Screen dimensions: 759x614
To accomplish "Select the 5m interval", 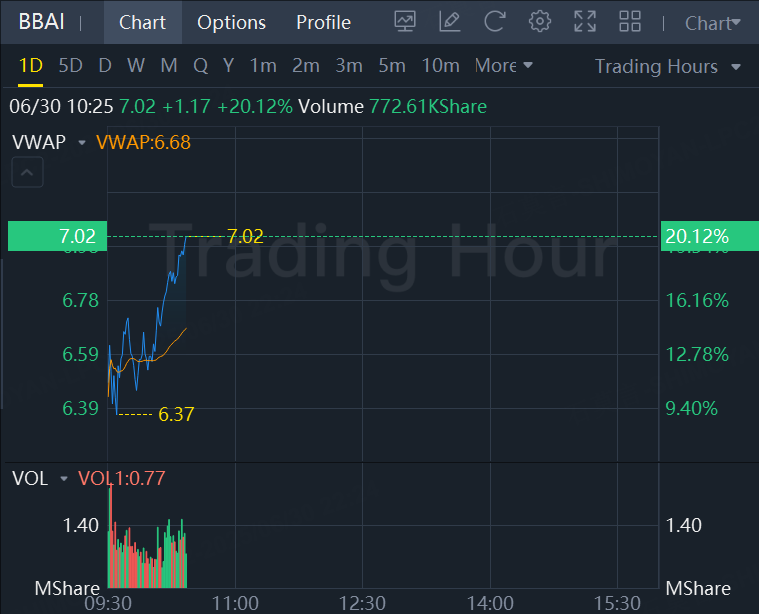I will click(391, 66).
